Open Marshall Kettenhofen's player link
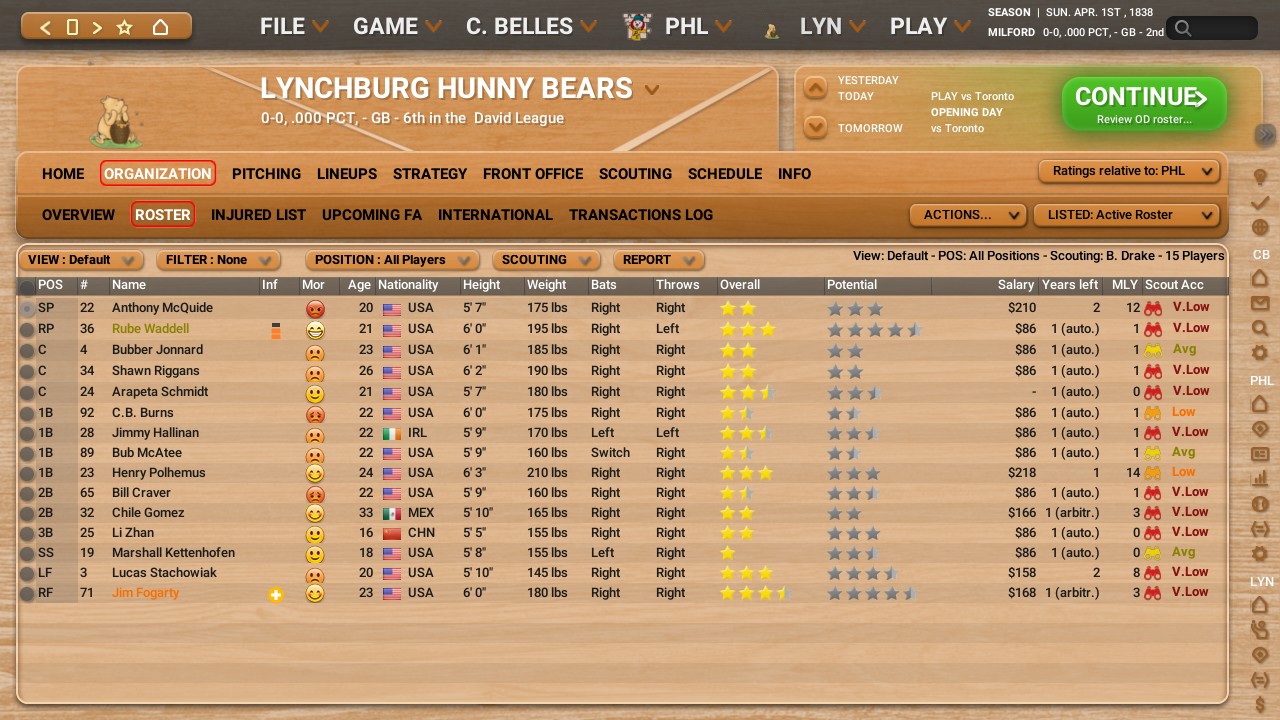1280x720 pixels. coord(173,553)
